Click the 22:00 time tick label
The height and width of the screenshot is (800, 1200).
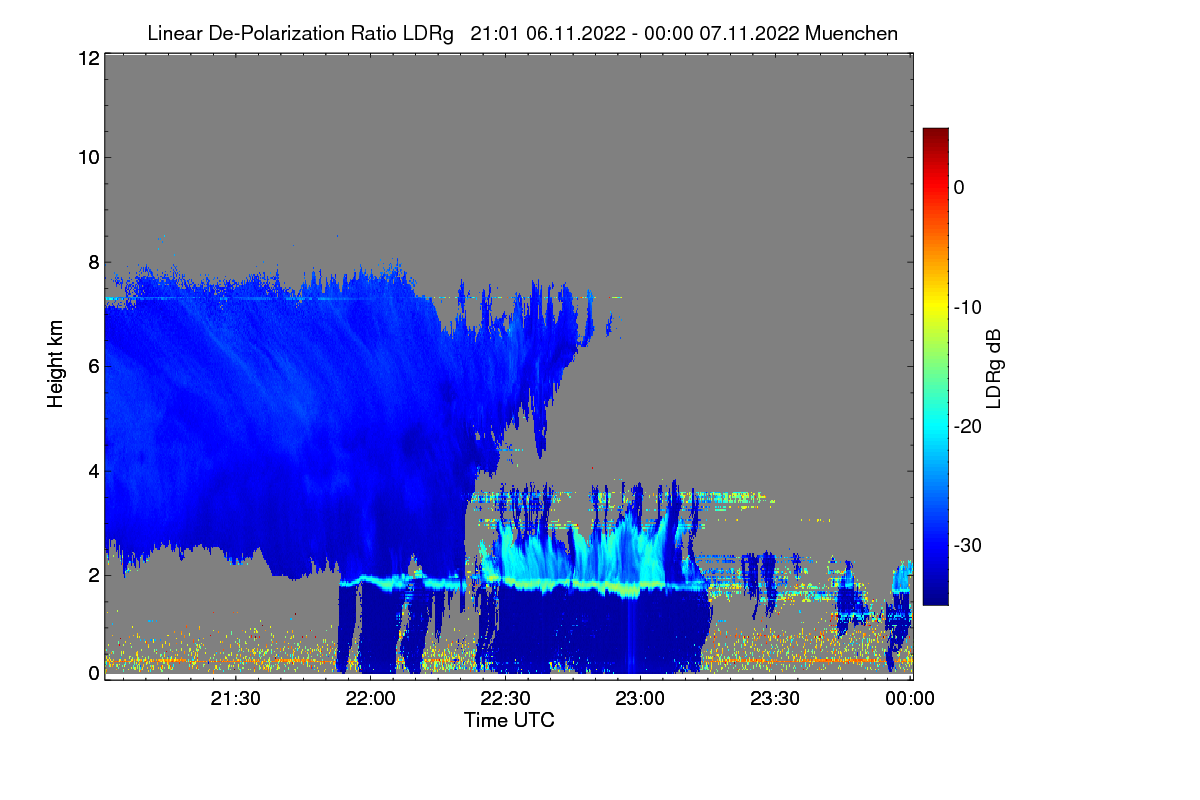click(371, 699)
